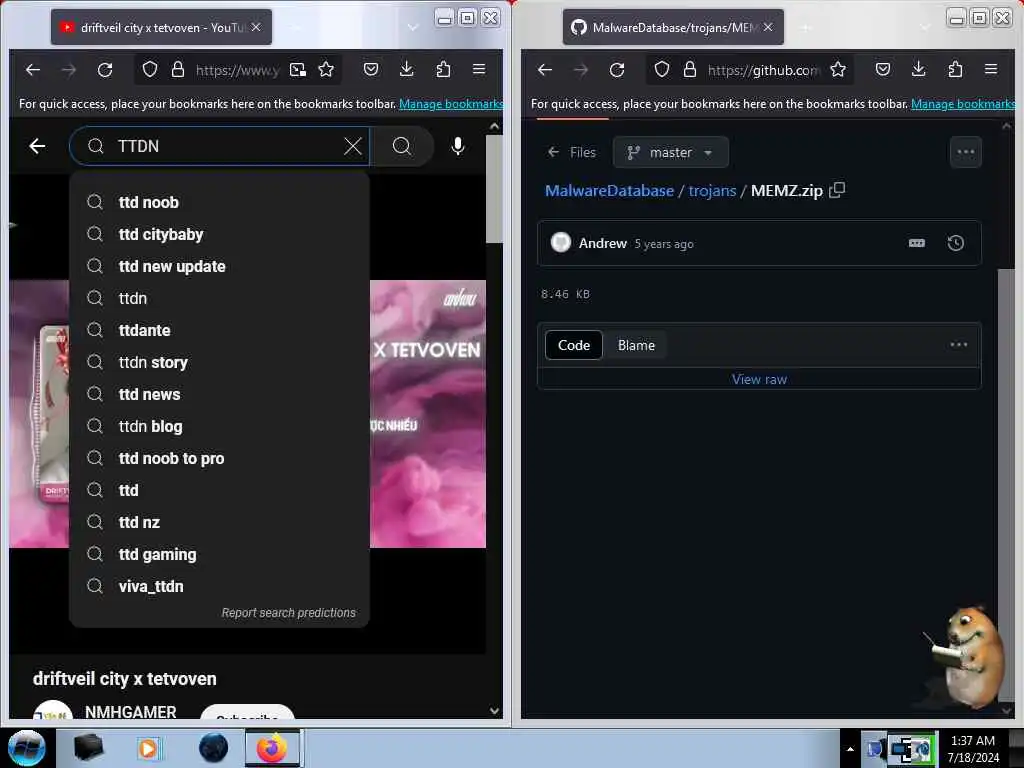Click Report search predictions
The image size is (1024, 768).
[x=289, y=613]
